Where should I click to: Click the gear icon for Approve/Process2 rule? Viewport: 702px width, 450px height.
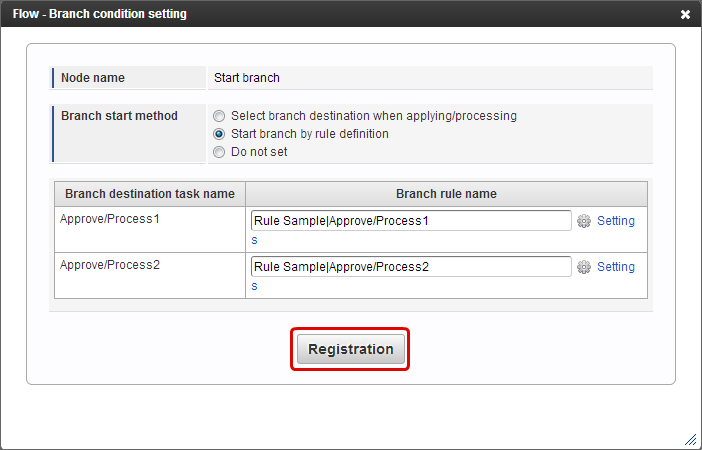pos(583,267)
